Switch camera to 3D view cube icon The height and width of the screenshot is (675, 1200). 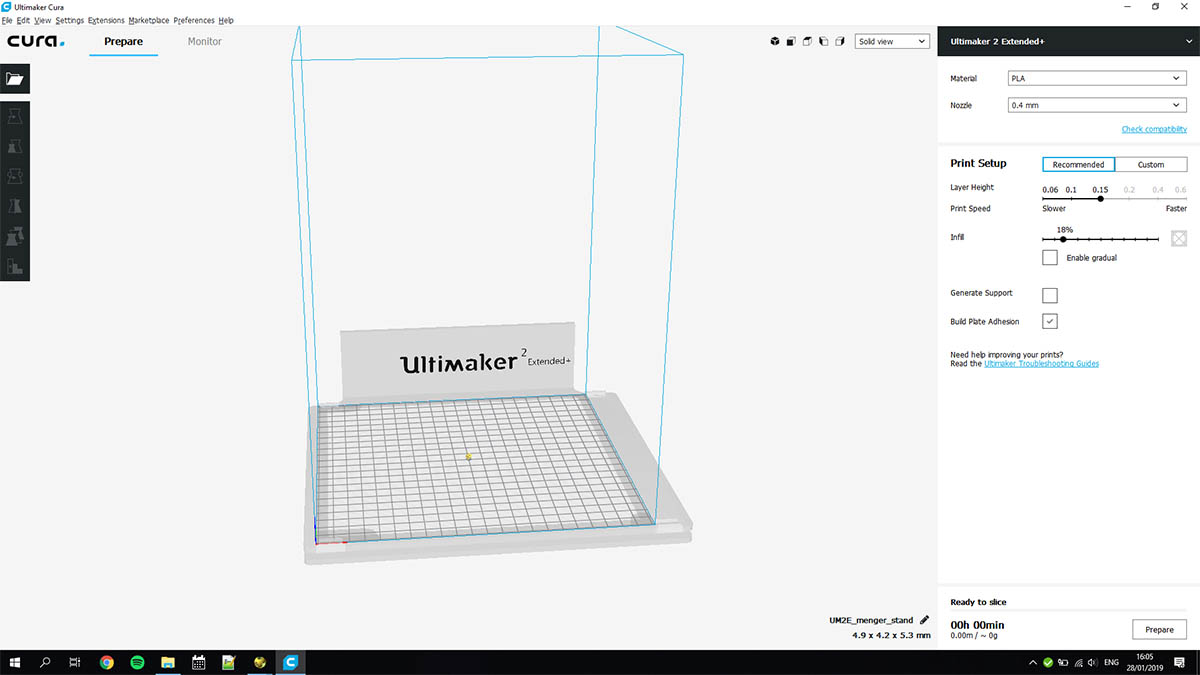tap(775, 42)
